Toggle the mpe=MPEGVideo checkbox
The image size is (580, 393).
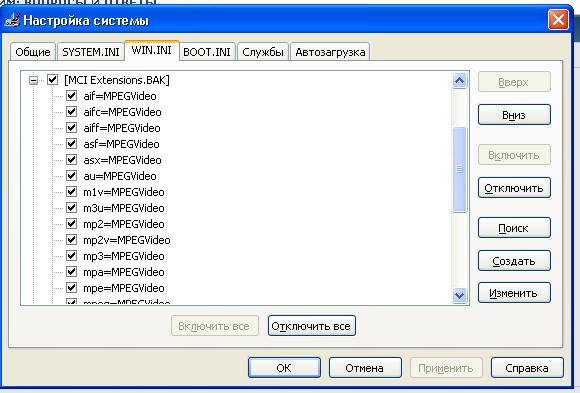tap(71, 288)
